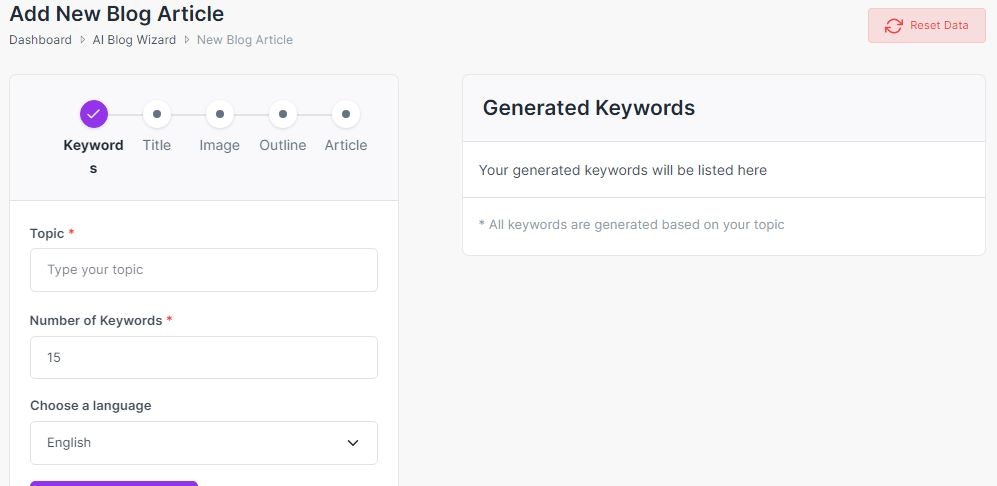
Task: Click the breadcrumb arrow after Dashboard
Action: pos(82,40)
